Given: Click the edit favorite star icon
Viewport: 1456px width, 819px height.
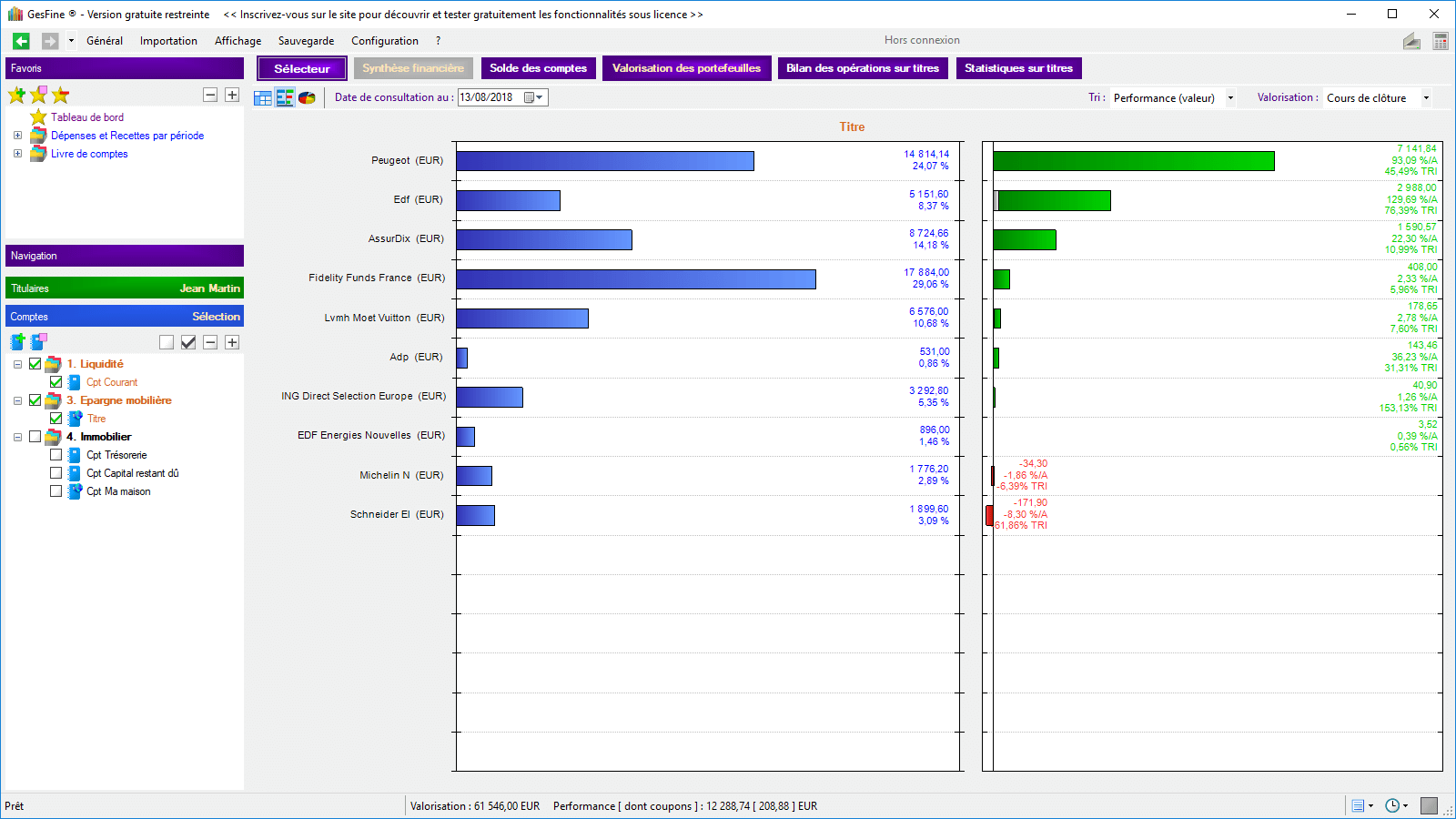Looking at the screenshot, I should (x=38, y=95).
